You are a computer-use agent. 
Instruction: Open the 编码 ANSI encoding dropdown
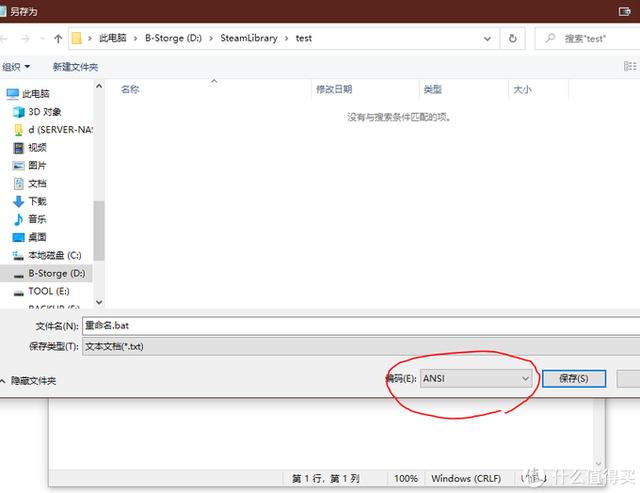[476, 379]
